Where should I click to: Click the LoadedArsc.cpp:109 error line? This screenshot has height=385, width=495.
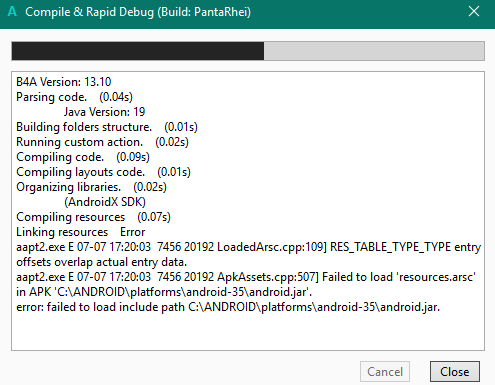(248, 254)
